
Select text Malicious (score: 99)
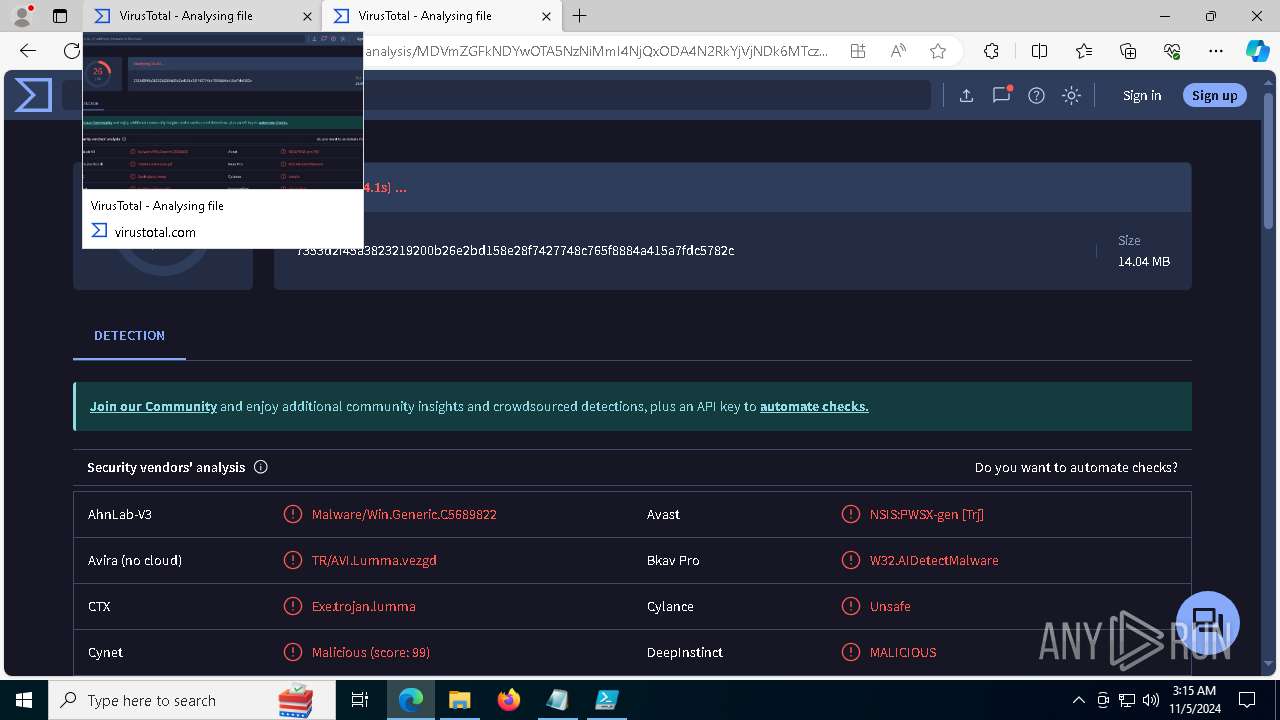pos(370,652)
